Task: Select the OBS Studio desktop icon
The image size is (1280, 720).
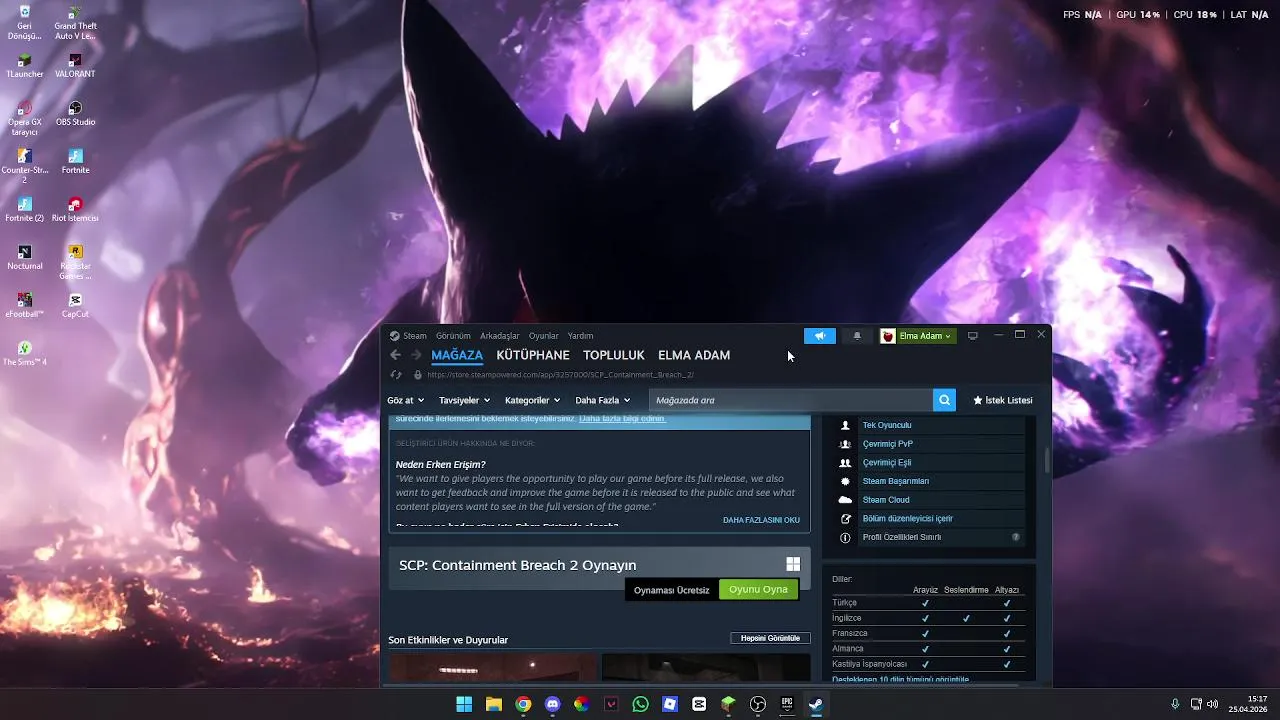Action: (x=75, y=114)
